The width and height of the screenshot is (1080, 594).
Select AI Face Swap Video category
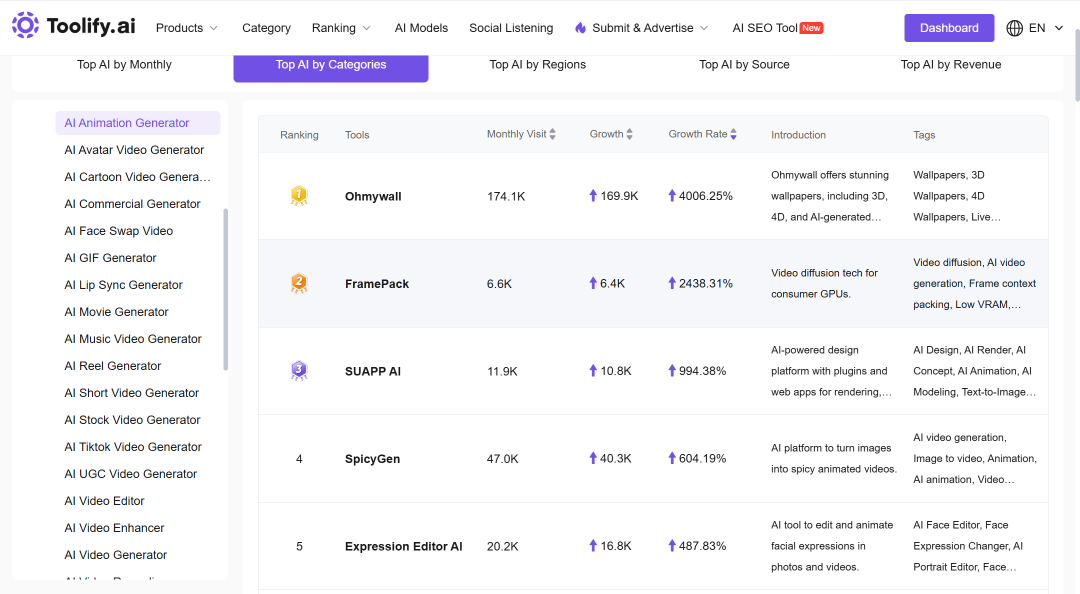click(x=118, y=231)
